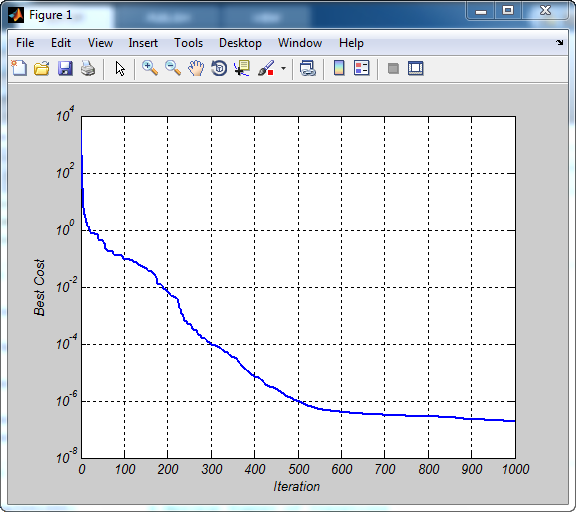Click the Link Plot icon

click(x=308, y=68)
